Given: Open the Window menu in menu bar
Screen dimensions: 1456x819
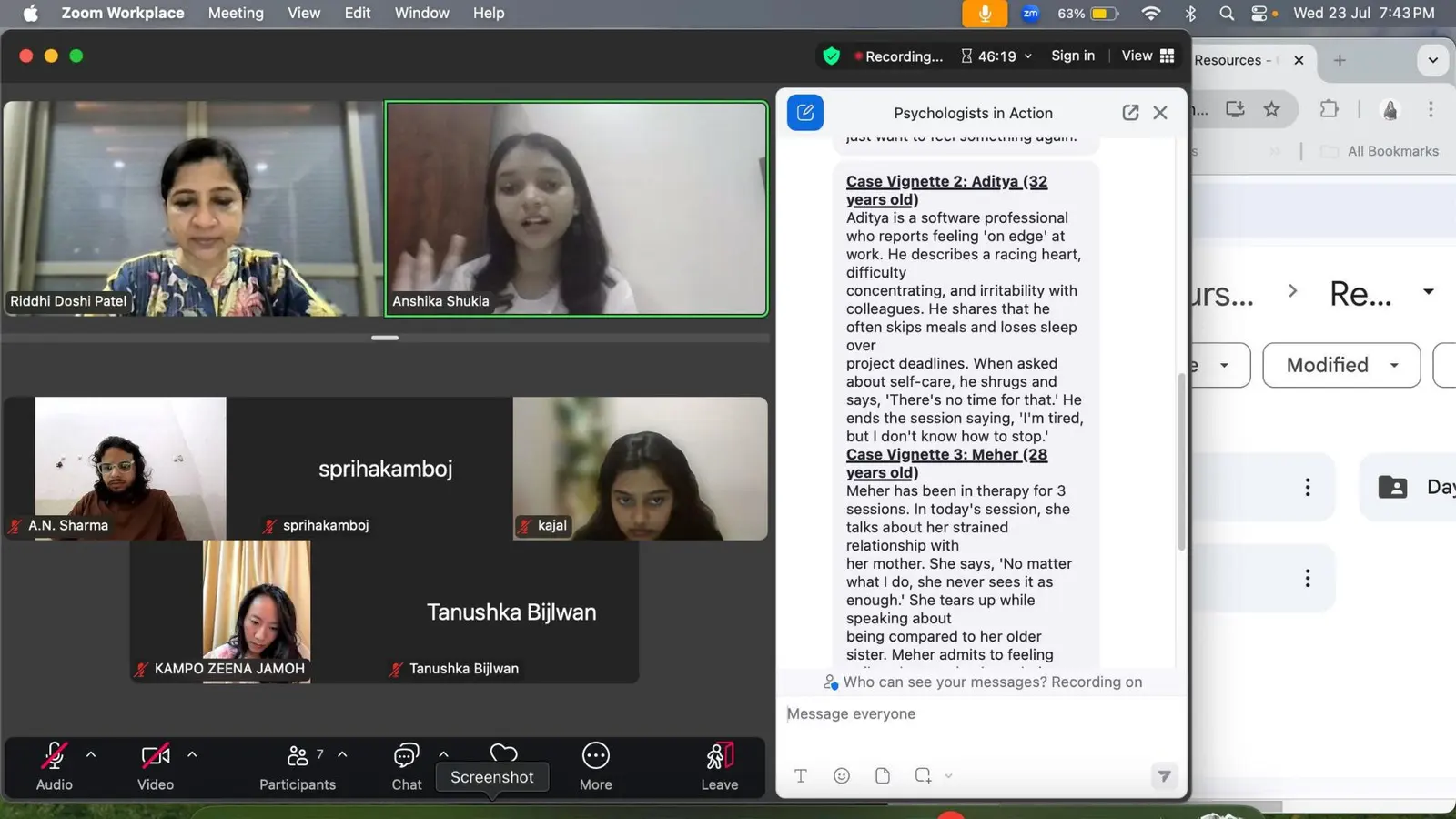Looking at the screenshot, I should [x=421, y=13].
